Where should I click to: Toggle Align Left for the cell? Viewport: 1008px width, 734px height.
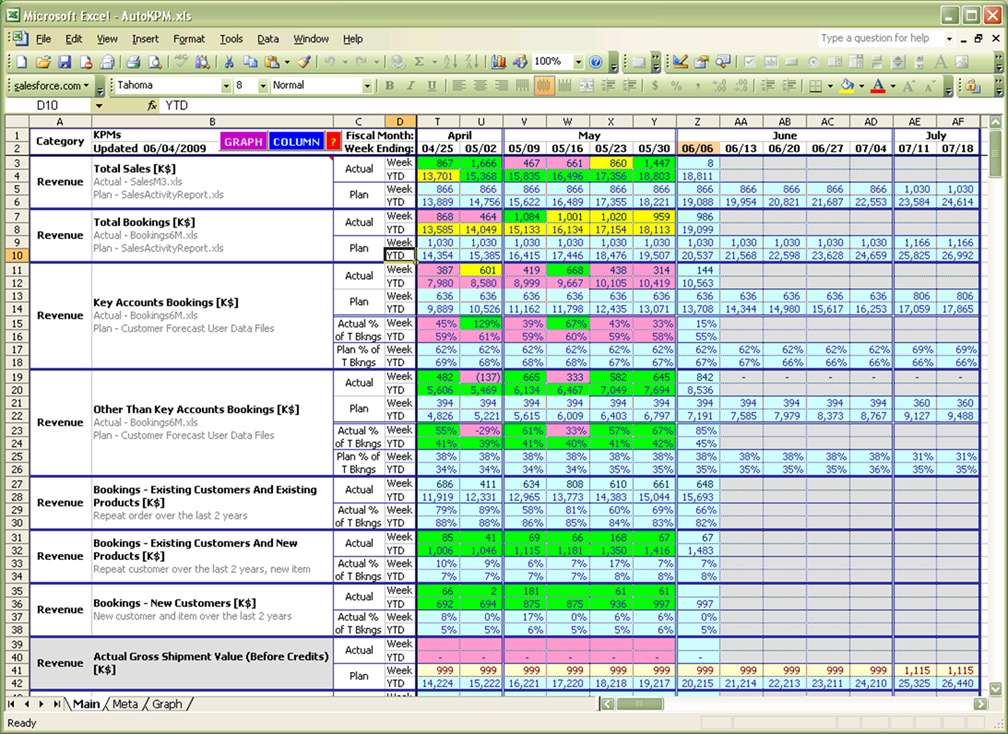(458, 85)
